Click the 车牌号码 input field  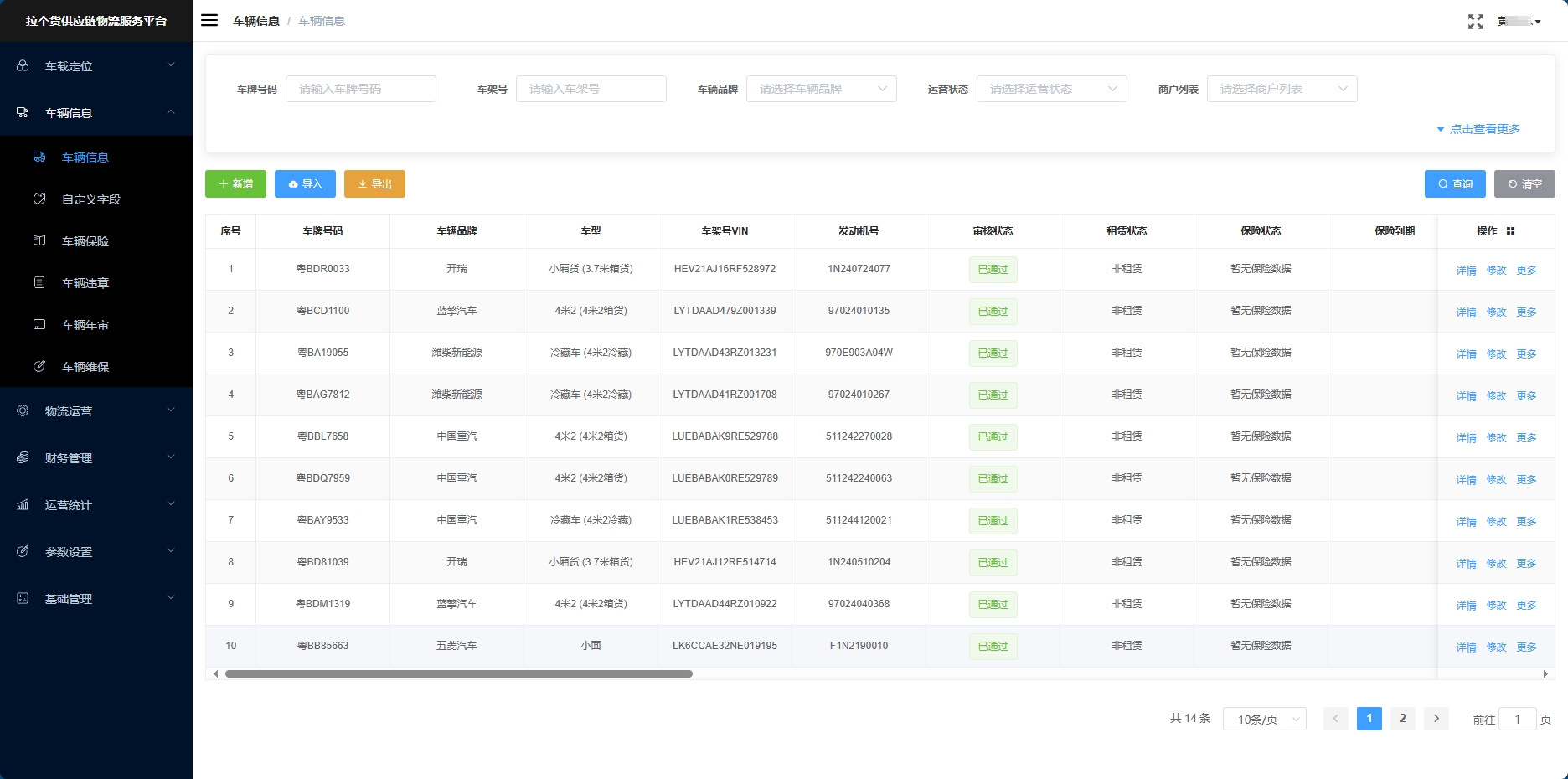point(360,89)
